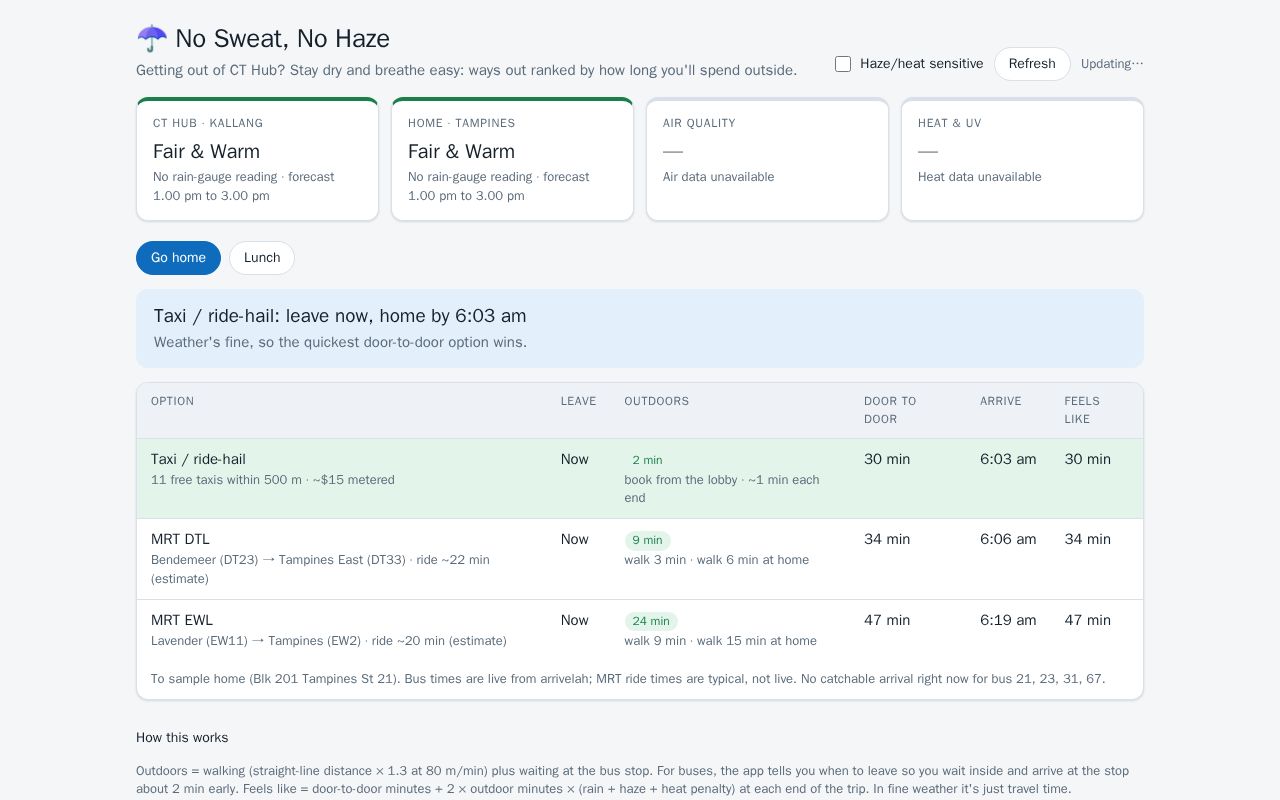Click the Lavender to Tampines route text

point(329,641)
